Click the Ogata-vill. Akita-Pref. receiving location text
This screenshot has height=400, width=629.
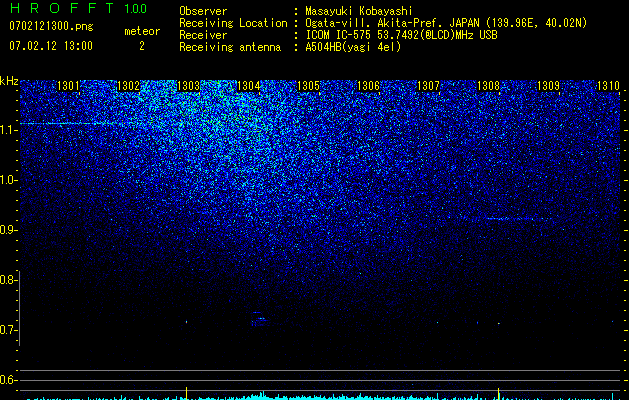pos(446,23)
